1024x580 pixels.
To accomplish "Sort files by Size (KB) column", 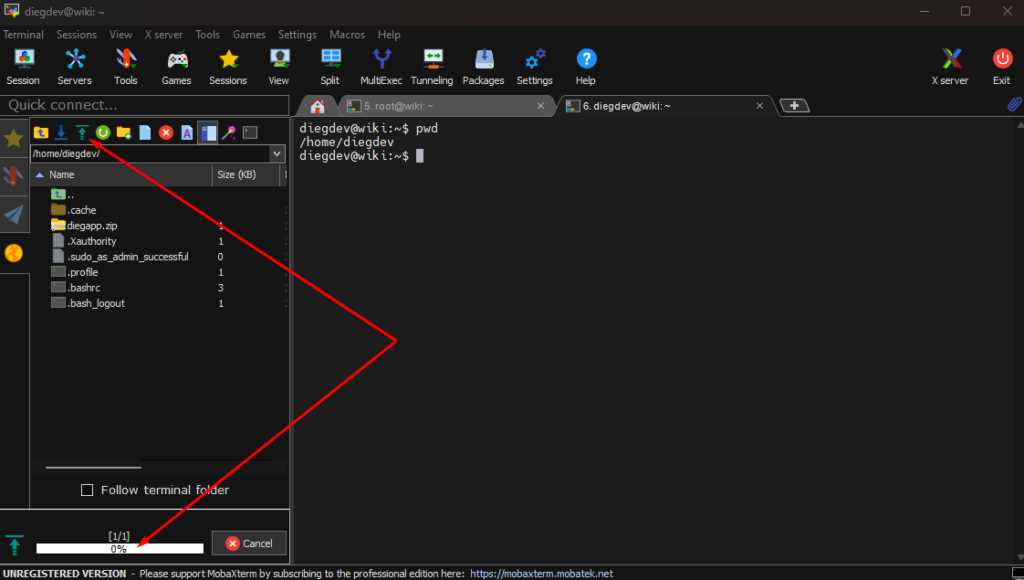I will pos(246,175).
